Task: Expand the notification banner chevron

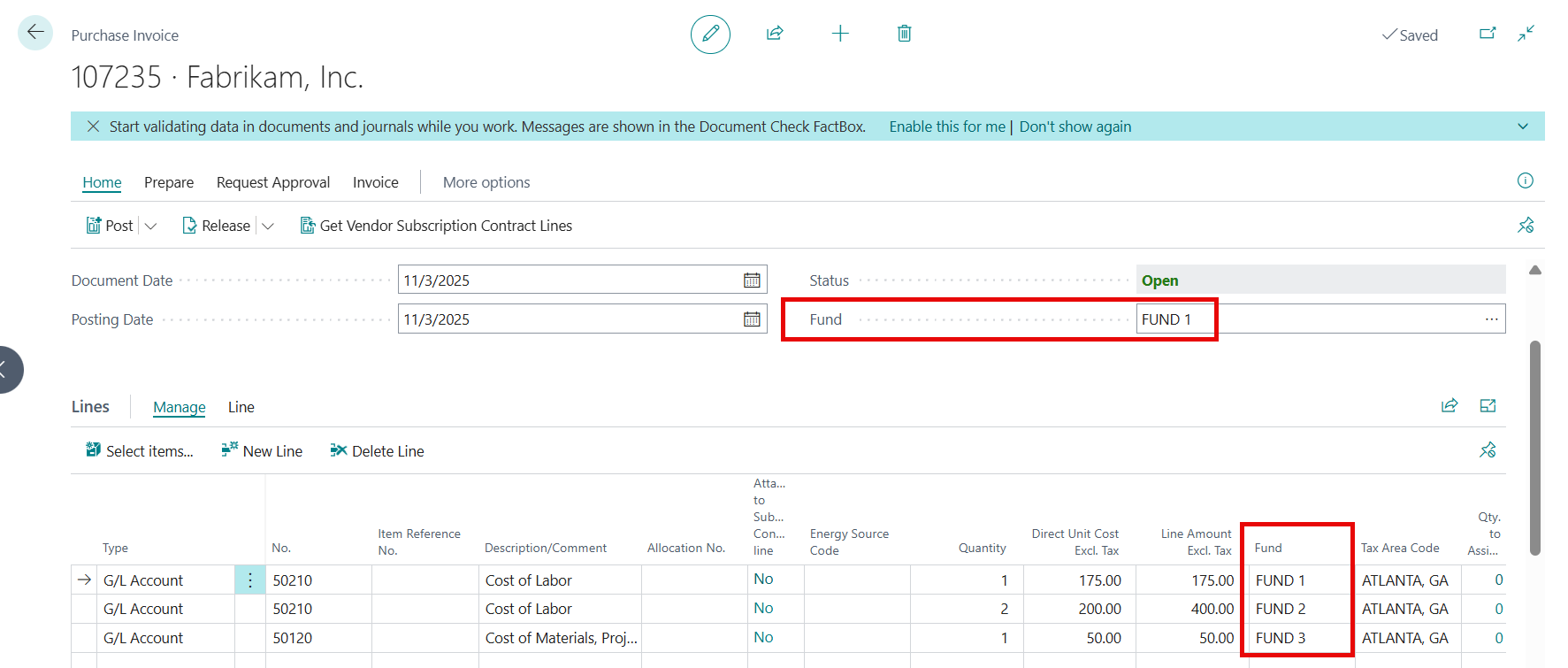Action: point(1523,127)
